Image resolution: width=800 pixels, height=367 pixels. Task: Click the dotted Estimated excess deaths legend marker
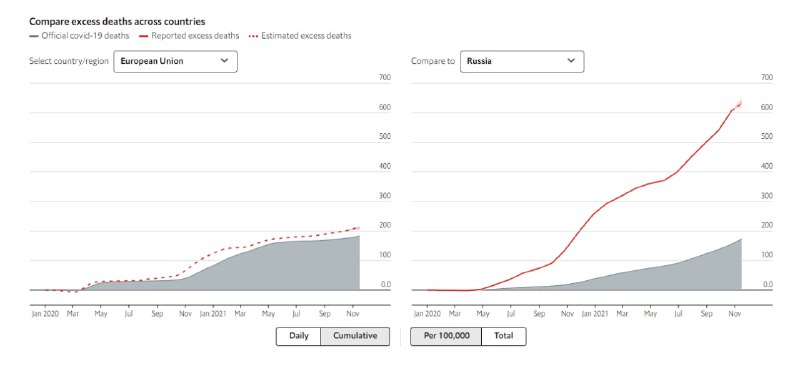coord(253,36)
